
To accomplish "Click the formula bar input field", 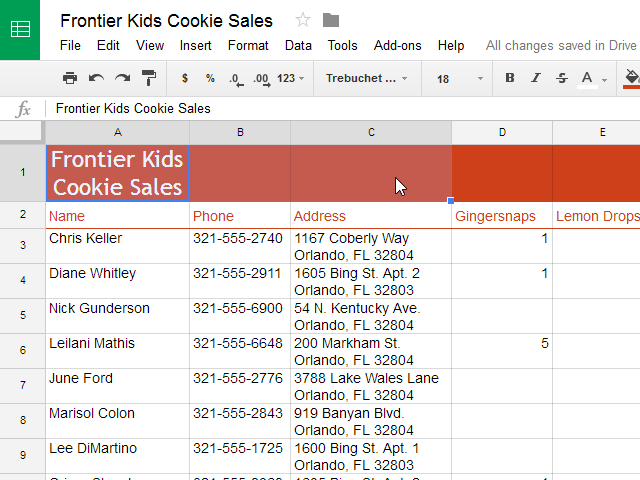I will tap(340, 108).
